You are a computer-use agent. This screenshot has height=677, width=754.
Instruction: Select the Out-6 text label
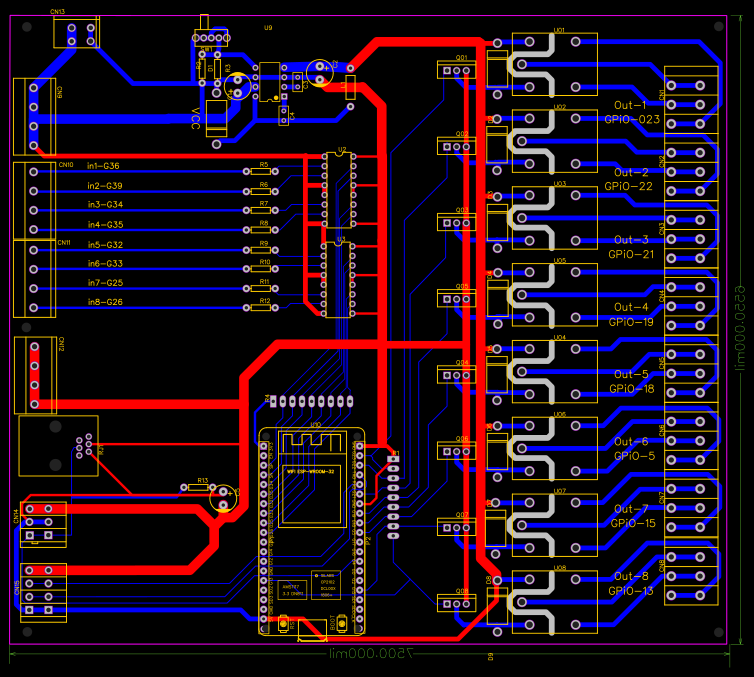pyautogui.click(x=631, y=441)
